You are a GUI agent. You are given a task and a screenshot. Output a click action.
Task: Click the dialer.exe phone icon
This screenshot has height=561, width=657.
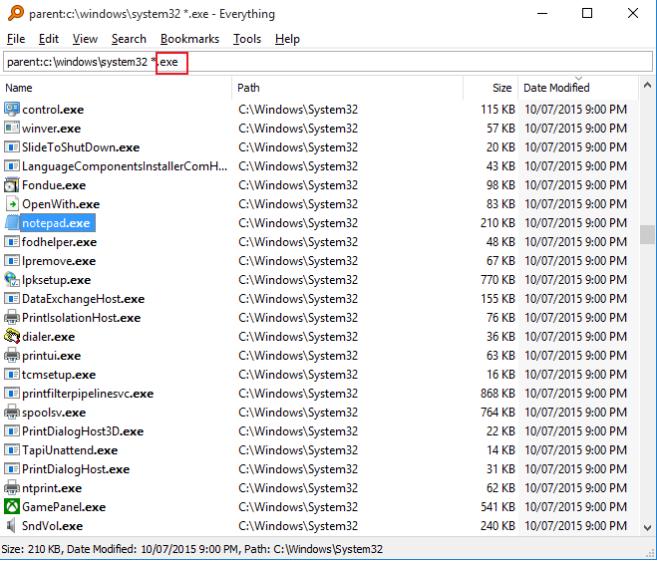(12, 337)
